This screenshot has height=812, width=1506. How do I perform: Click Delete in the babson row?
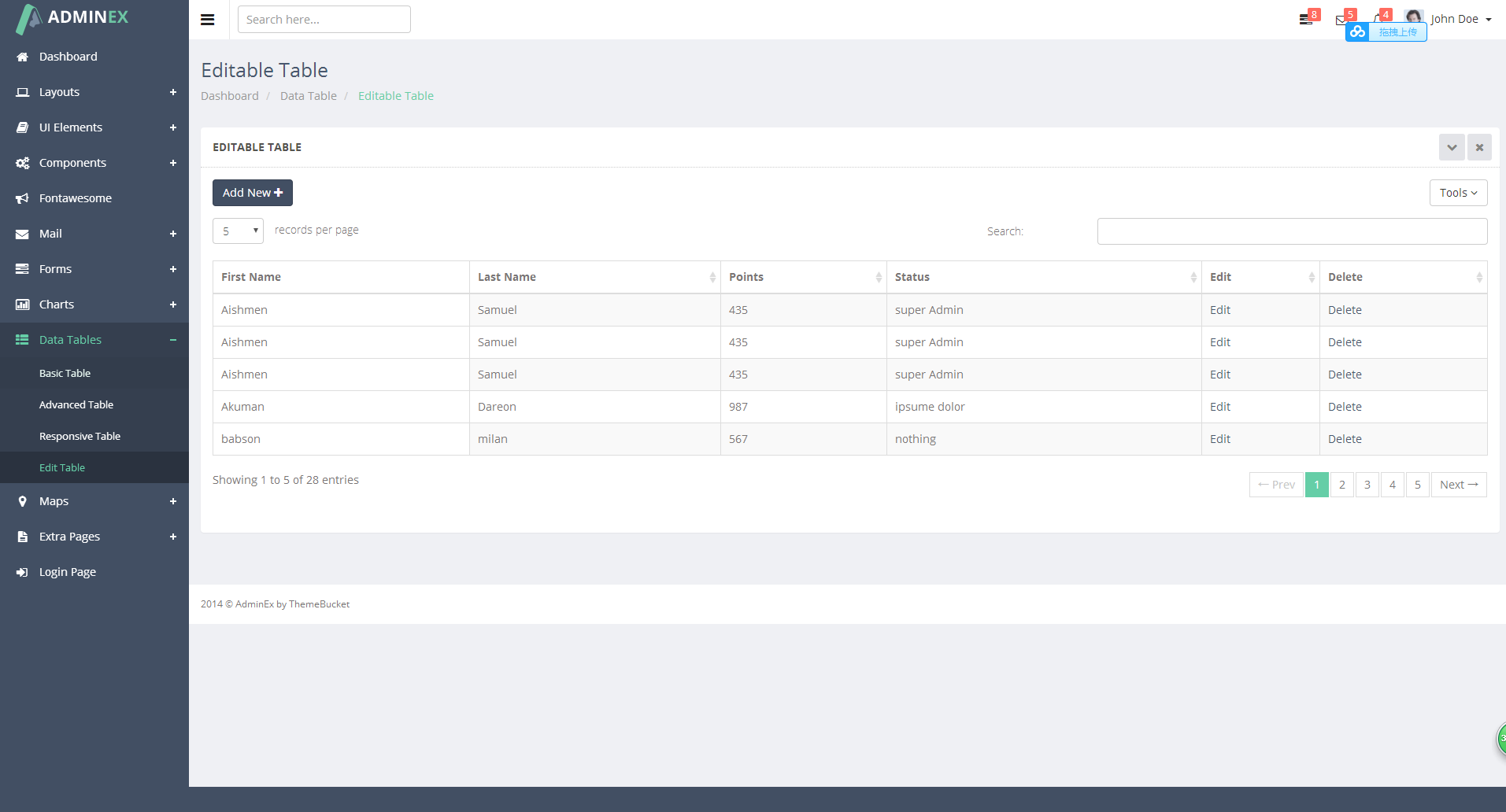coord(1345,439)
